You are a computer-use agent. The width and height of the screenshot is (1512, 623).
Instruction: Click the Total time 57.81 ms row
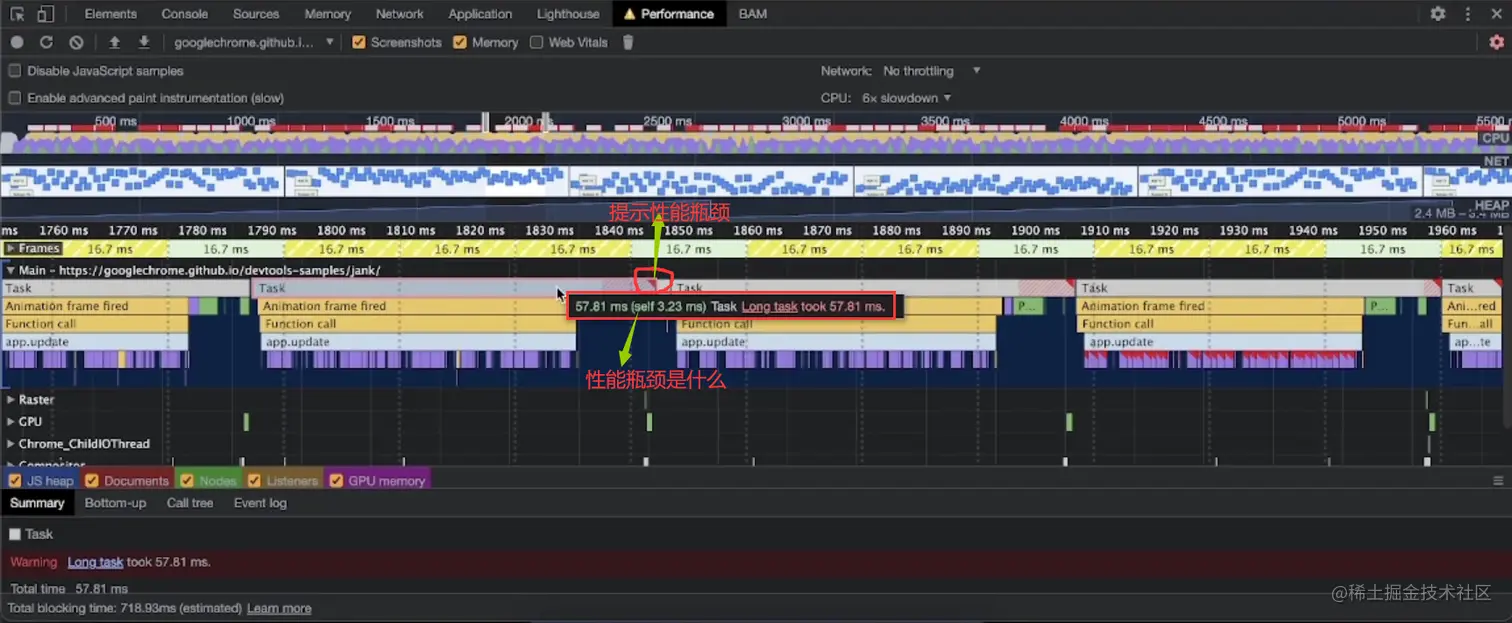click(x=69, y=589)
